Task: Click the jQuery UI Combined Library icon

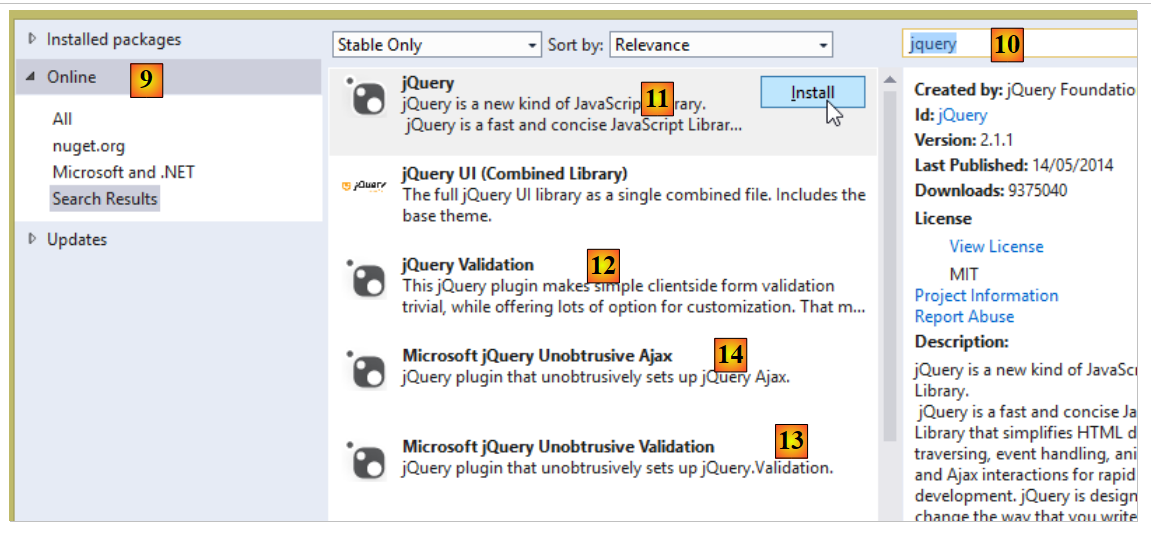Action: click(x=364, y=186)
